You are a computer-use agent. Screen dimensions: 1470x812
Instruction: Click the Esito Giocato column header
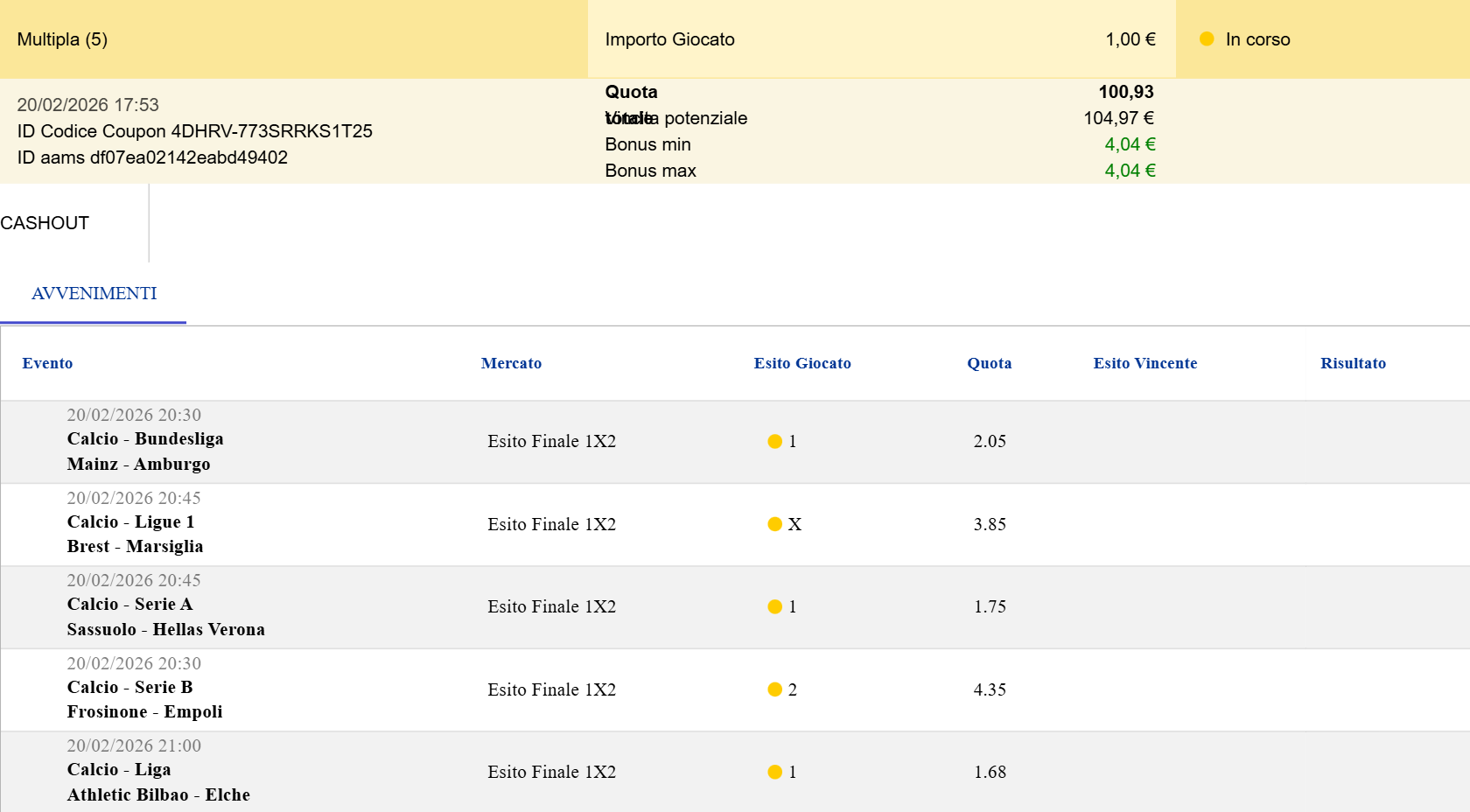click(x=801, y=363)
